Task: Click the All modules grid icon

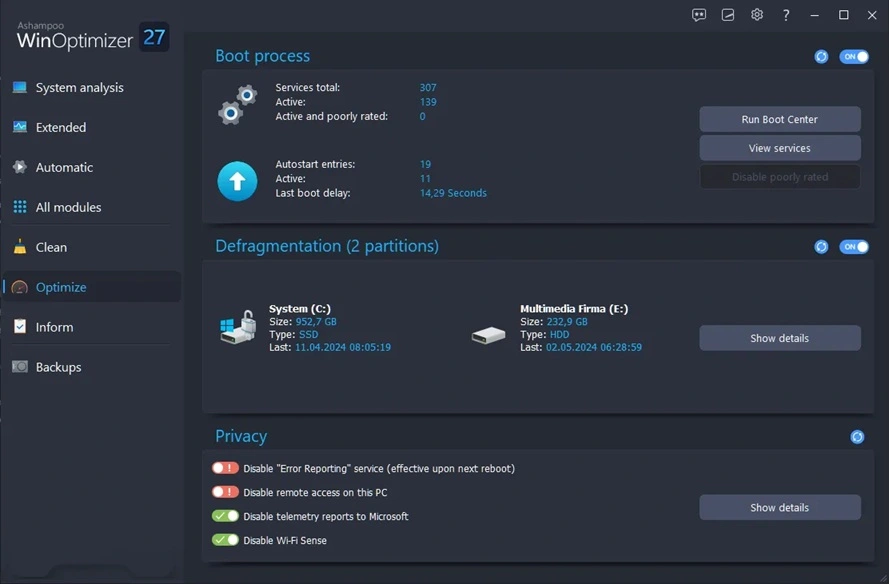Action: 20,207
